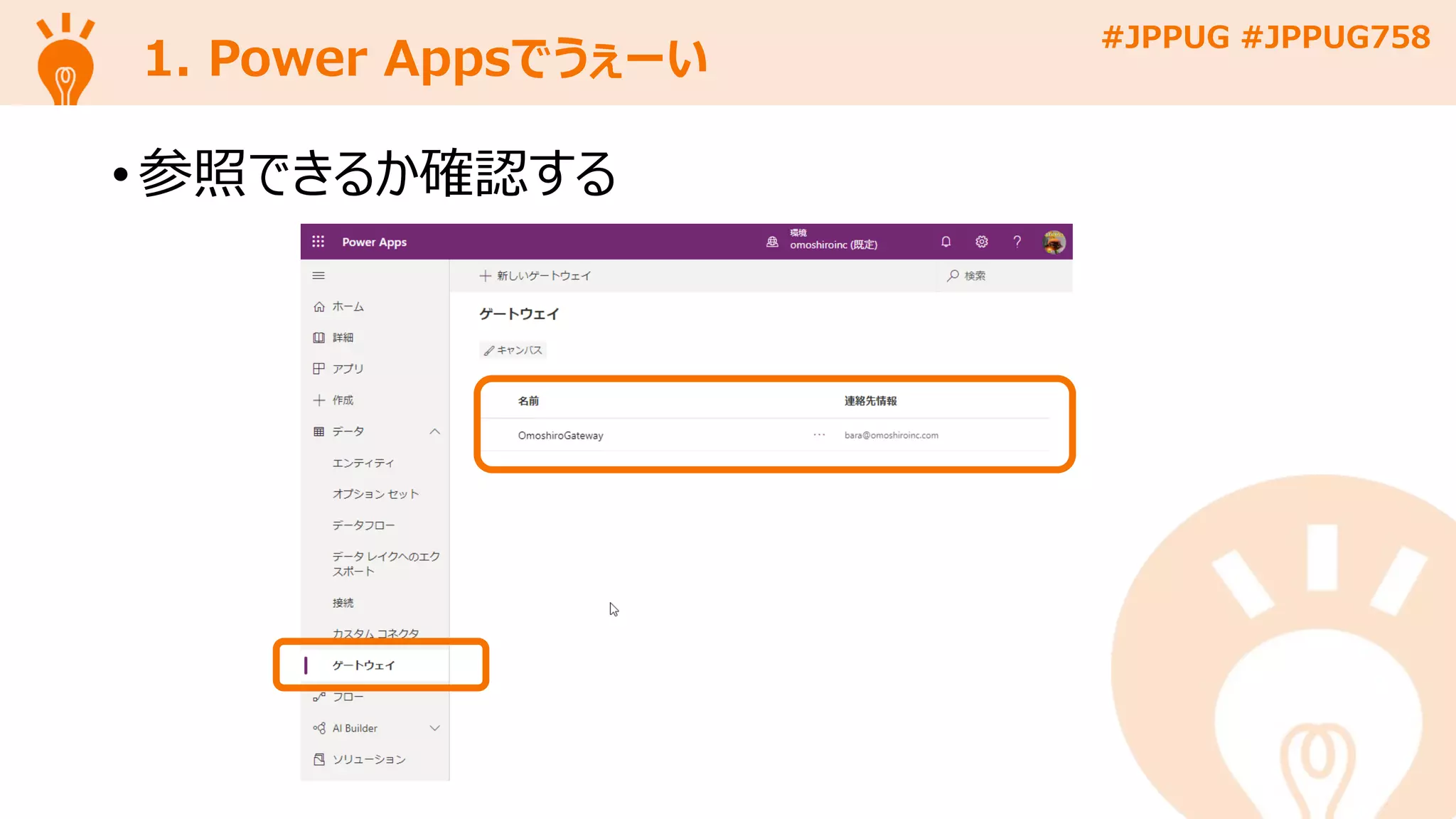Click the notifications bell icon
The height and width of the screenshot is (819, 1456).
click(946, 242)
